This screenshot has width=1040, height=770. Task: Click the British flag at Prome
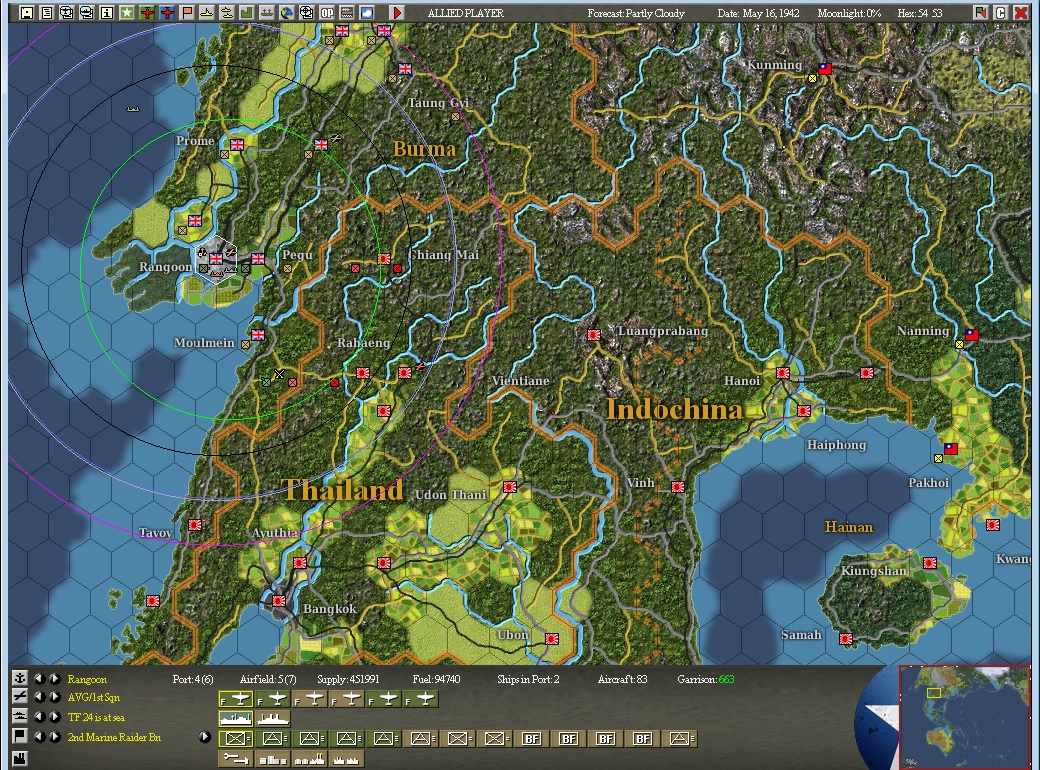coord(237,145)
